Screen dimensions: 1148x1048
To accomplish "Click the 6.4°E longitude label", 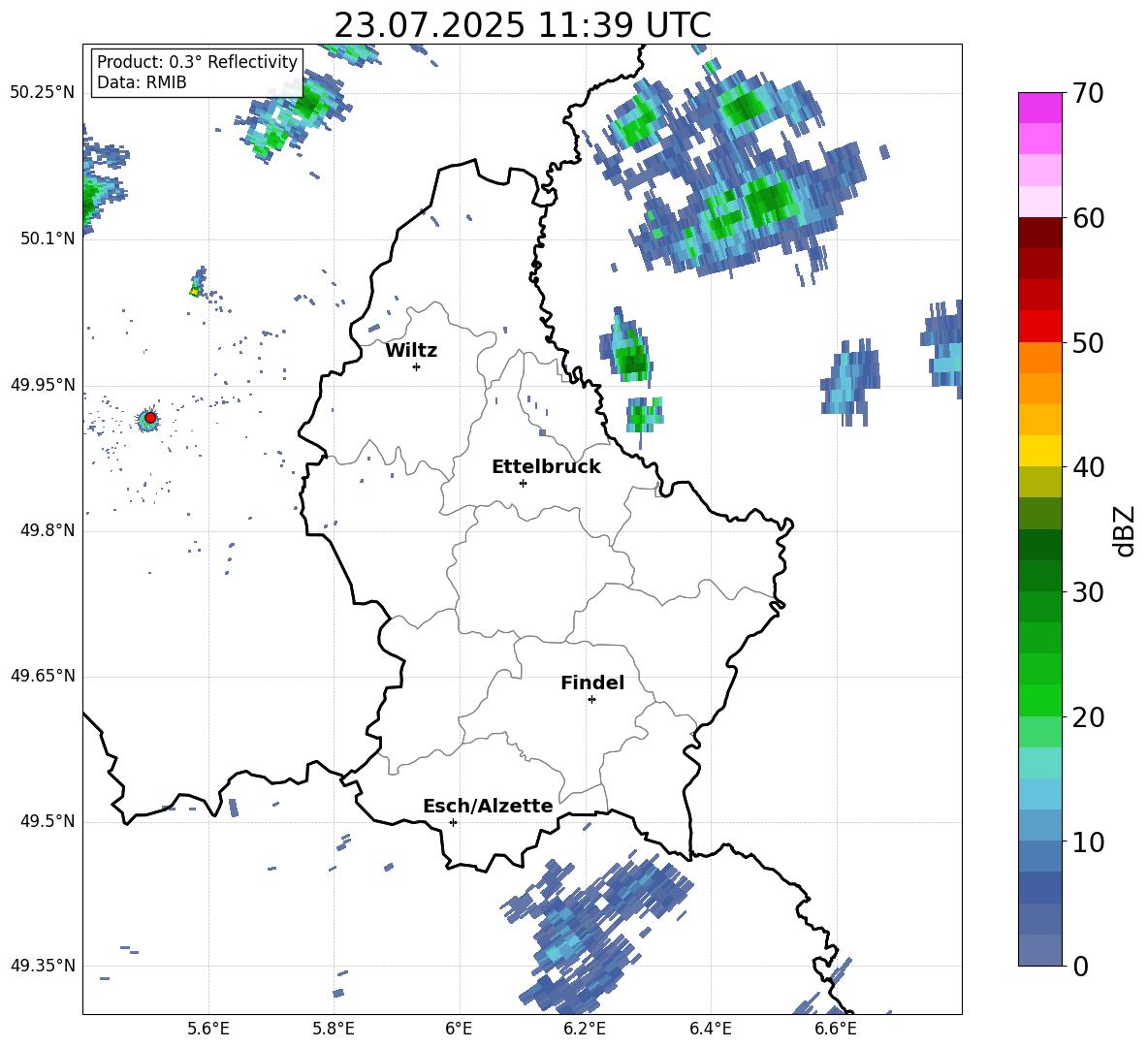I will click(710, 1030).
